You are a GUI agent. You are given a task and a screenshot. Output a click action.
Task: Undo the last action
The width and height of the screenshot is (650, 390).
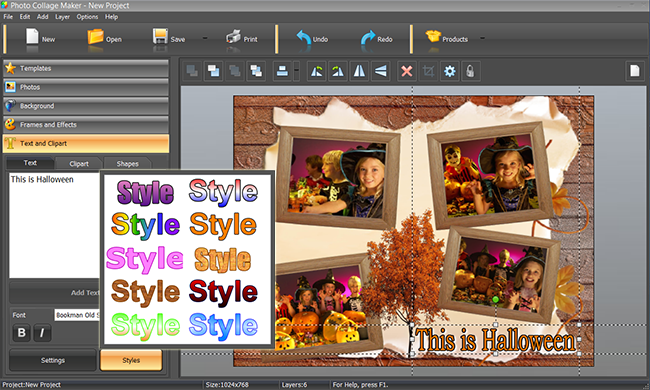click(304, 38)
